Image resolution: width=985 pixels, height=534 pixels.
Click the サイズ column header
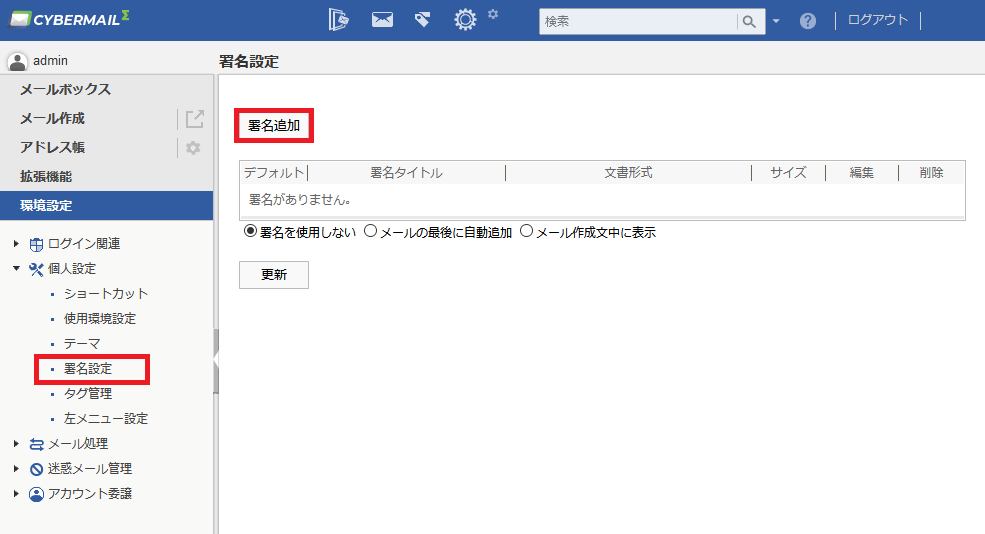788,173
